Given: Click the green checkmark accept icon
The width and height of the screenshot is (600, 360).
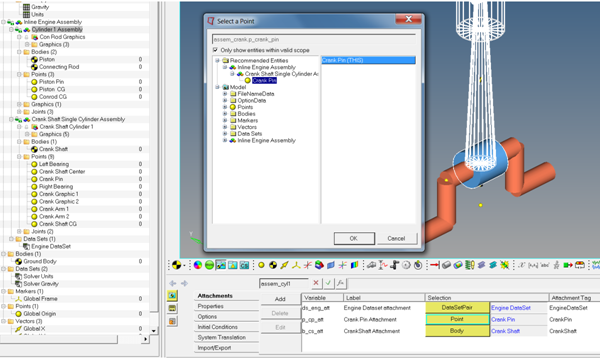Looking at the screenshot, I should click(328, 283).
